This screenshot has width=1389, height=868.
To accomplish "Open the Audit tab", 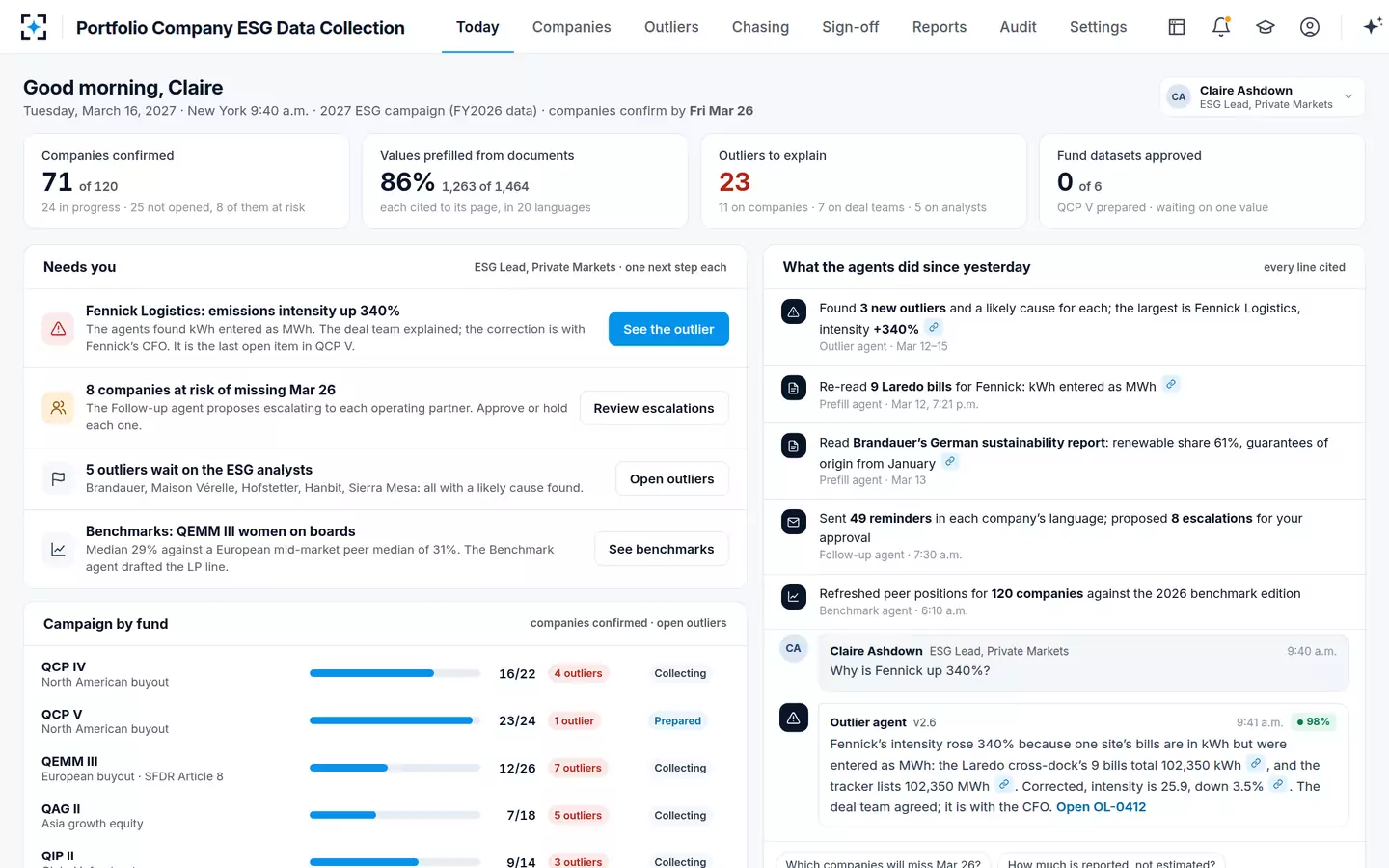I will 1018,27.
